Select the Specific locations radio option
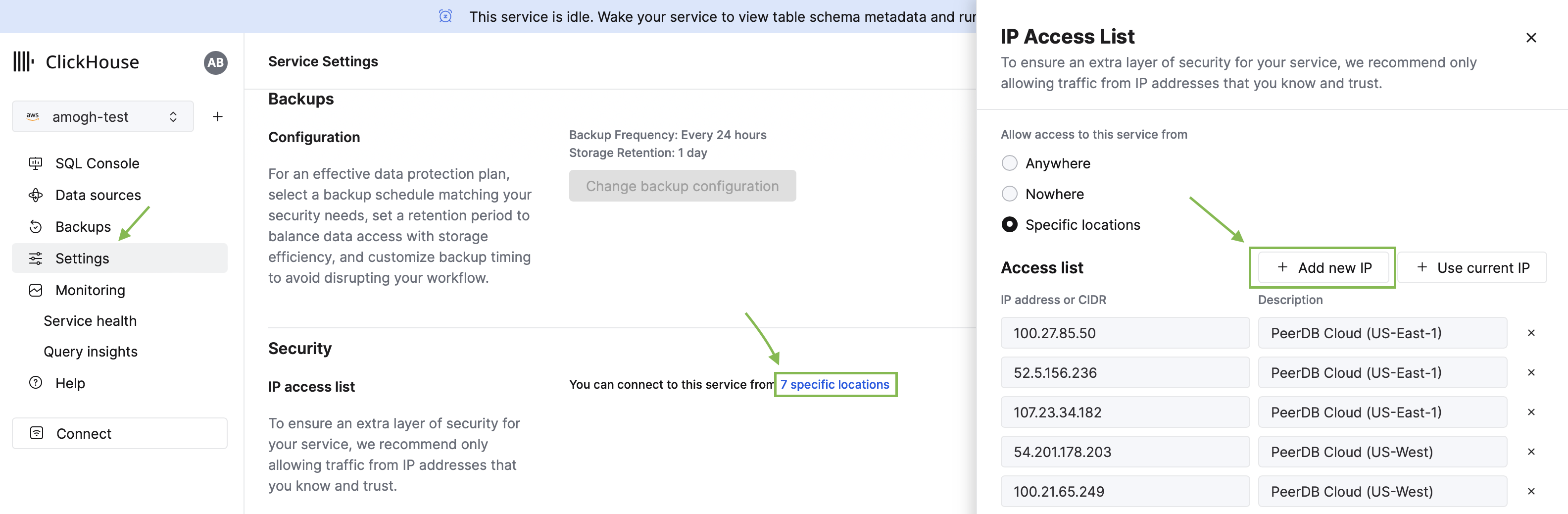Screen dimensions: 1568x514 pos(1009,225)
